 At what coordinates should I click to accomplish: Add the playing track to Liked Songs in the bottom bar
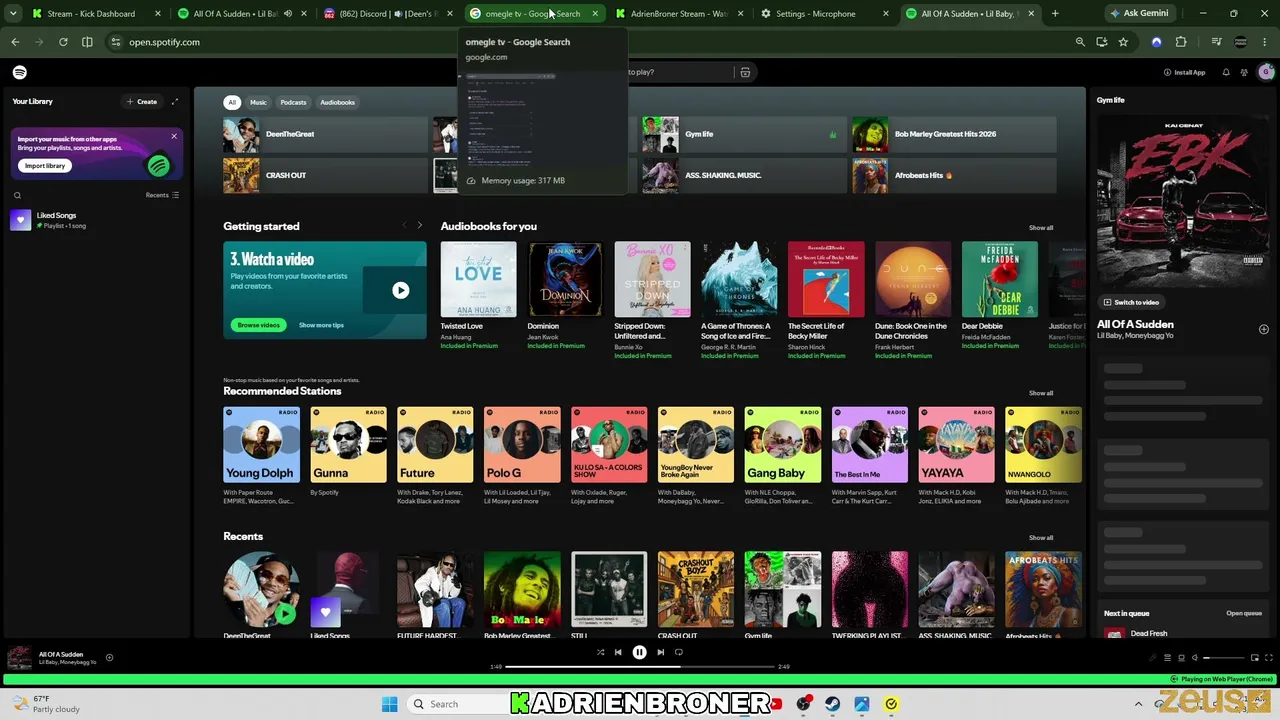point(109,657)
